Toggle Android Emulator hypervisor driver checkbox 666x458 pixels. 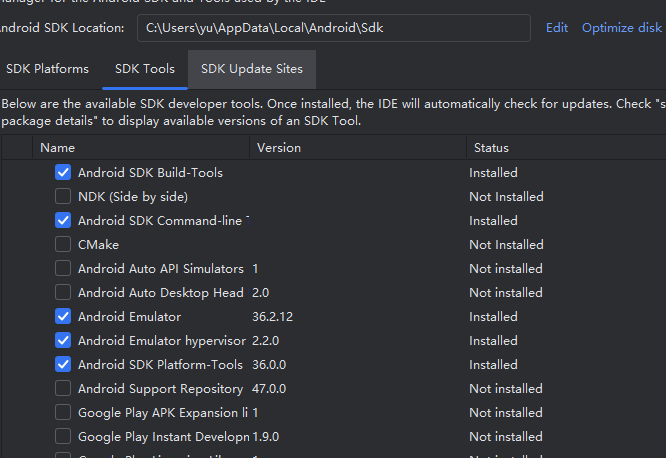click(x=63, y=341)
